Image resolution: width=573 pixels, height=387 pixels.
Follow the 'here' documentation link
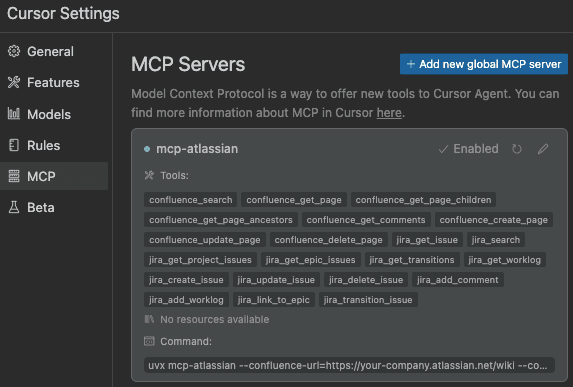click(x=389, y=113)
